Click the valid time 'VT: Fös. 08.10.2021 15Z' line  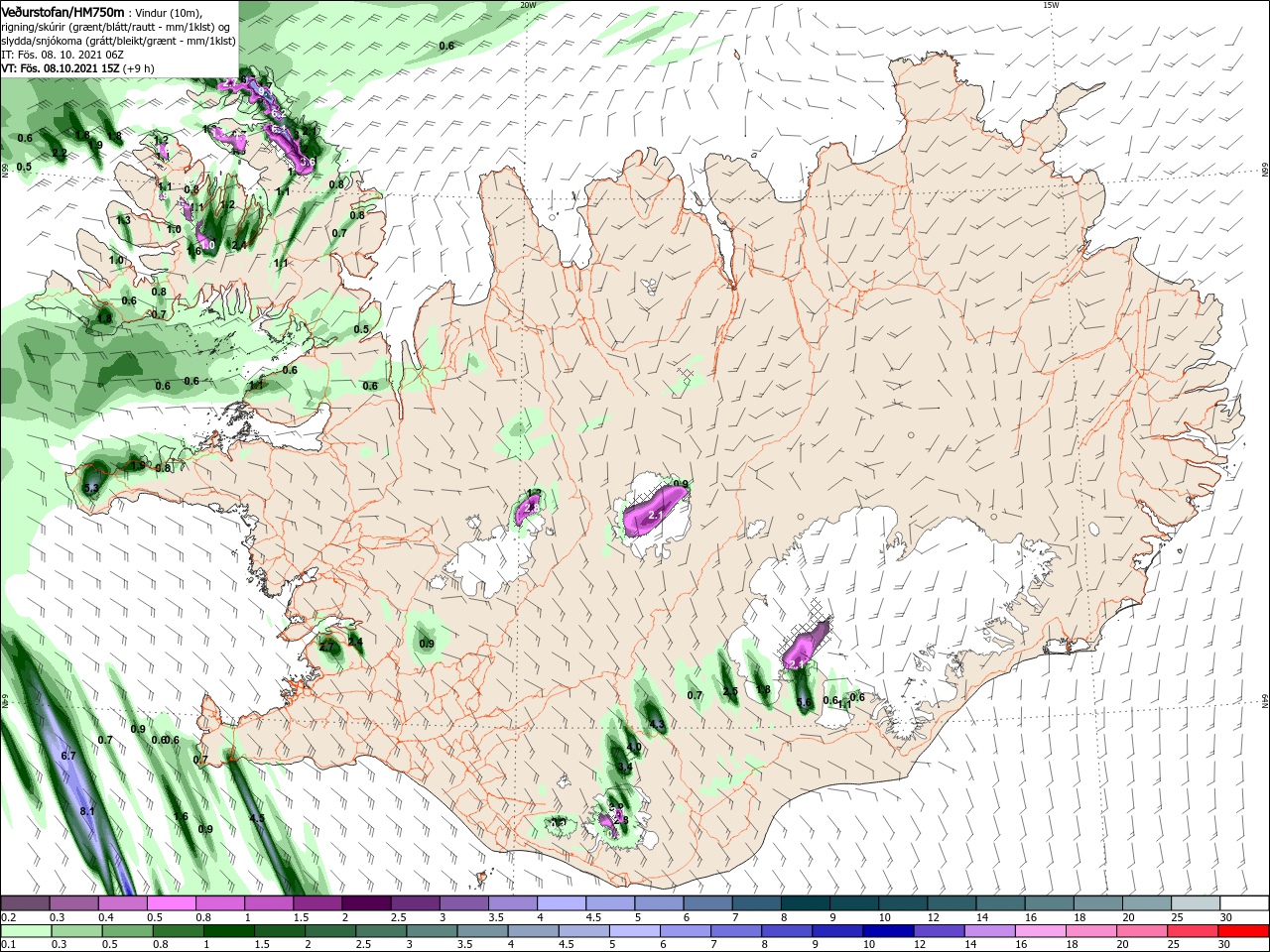tap(63, 68)
